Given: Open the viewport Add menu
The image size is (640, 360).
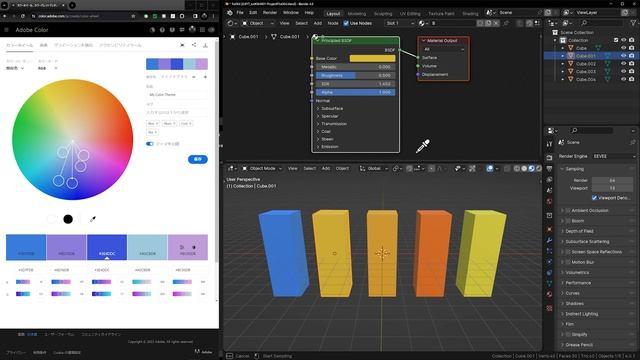Looking at the screenshot, I should click(x=326, y=169).
